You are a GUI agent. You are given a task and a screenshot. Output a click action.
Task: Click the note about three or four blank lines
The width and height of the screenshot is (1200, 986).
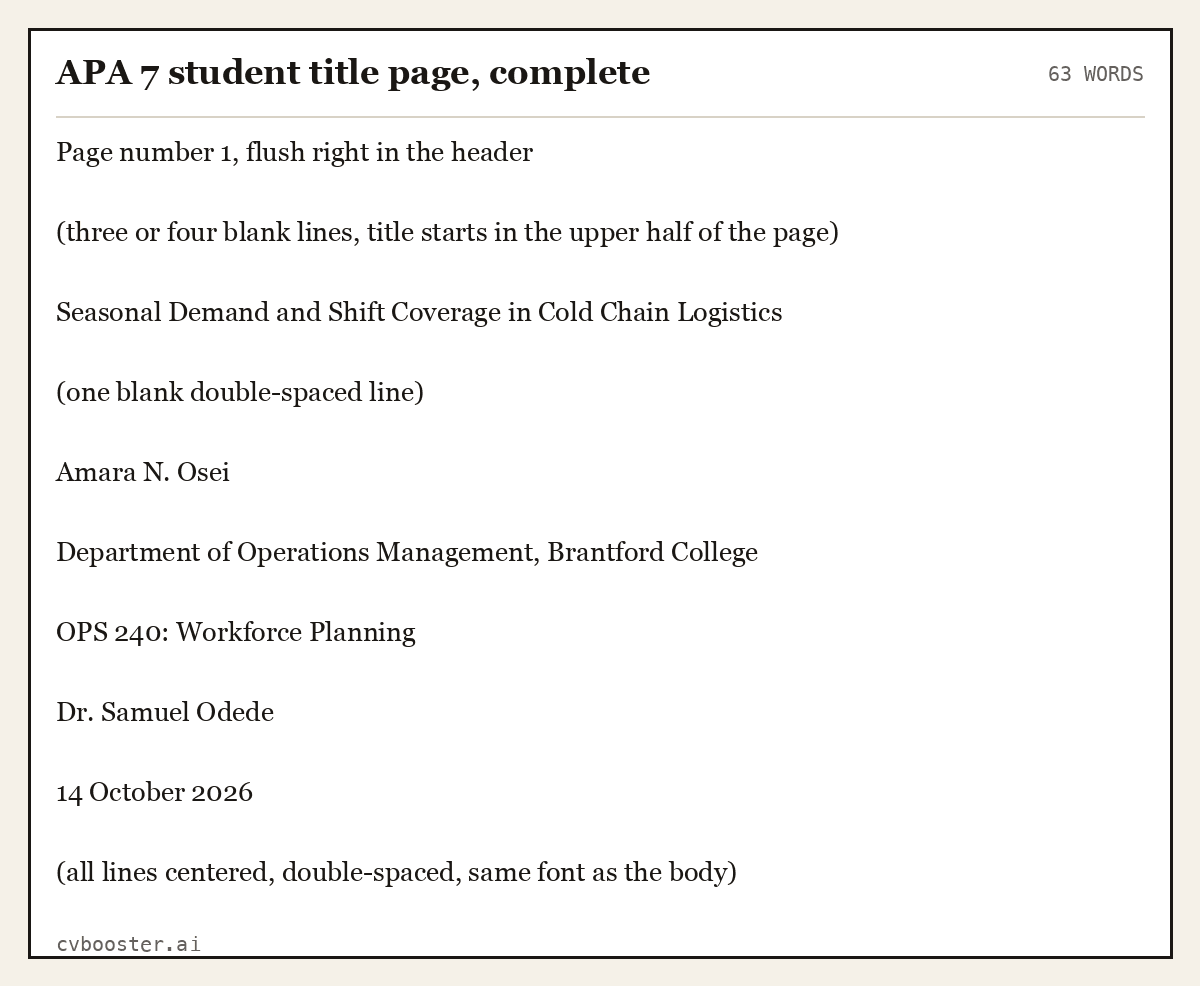pos(447,232)
